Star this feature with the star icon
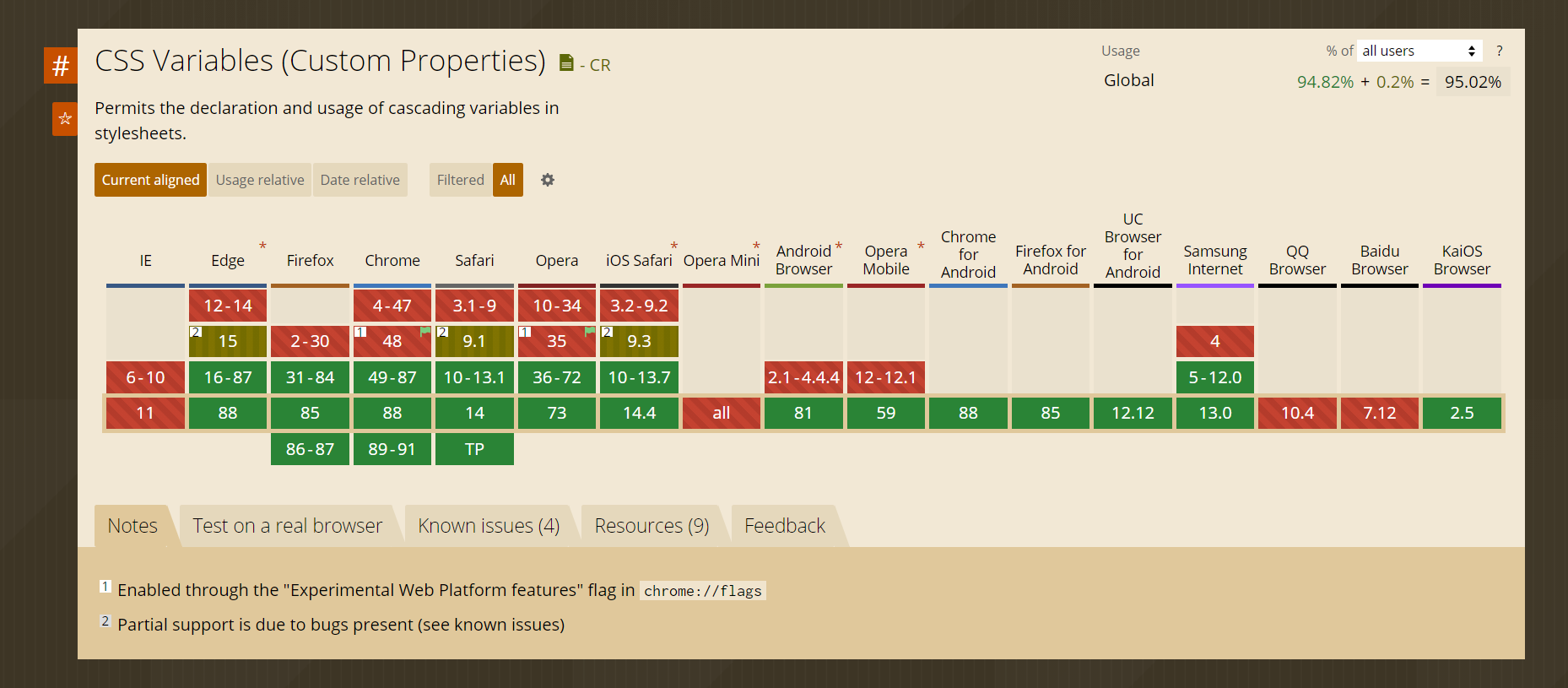 tap(65, 119)
